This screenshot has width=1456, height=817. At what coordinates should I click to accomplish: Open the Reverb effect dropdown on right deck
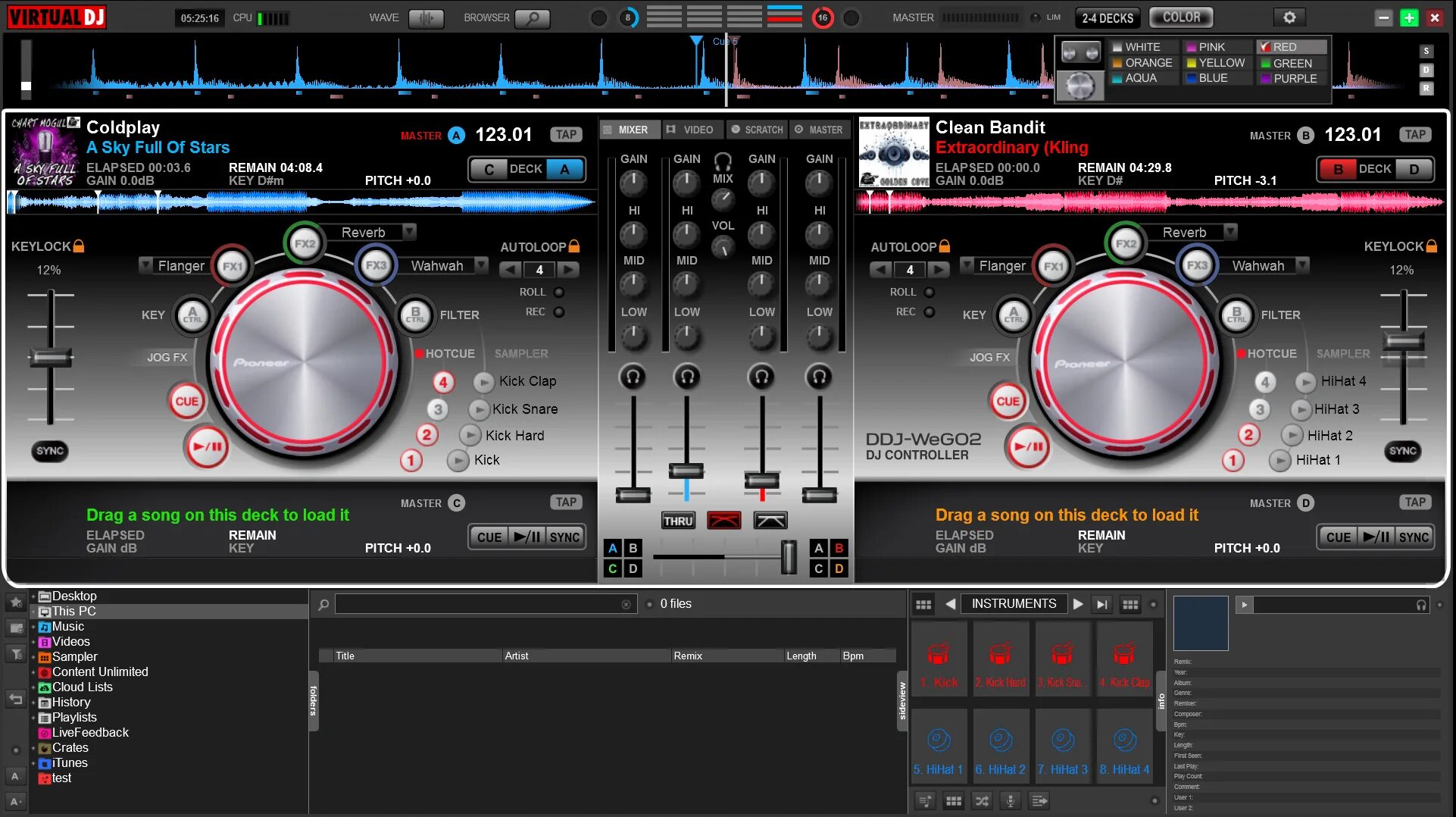[1230, 231]
